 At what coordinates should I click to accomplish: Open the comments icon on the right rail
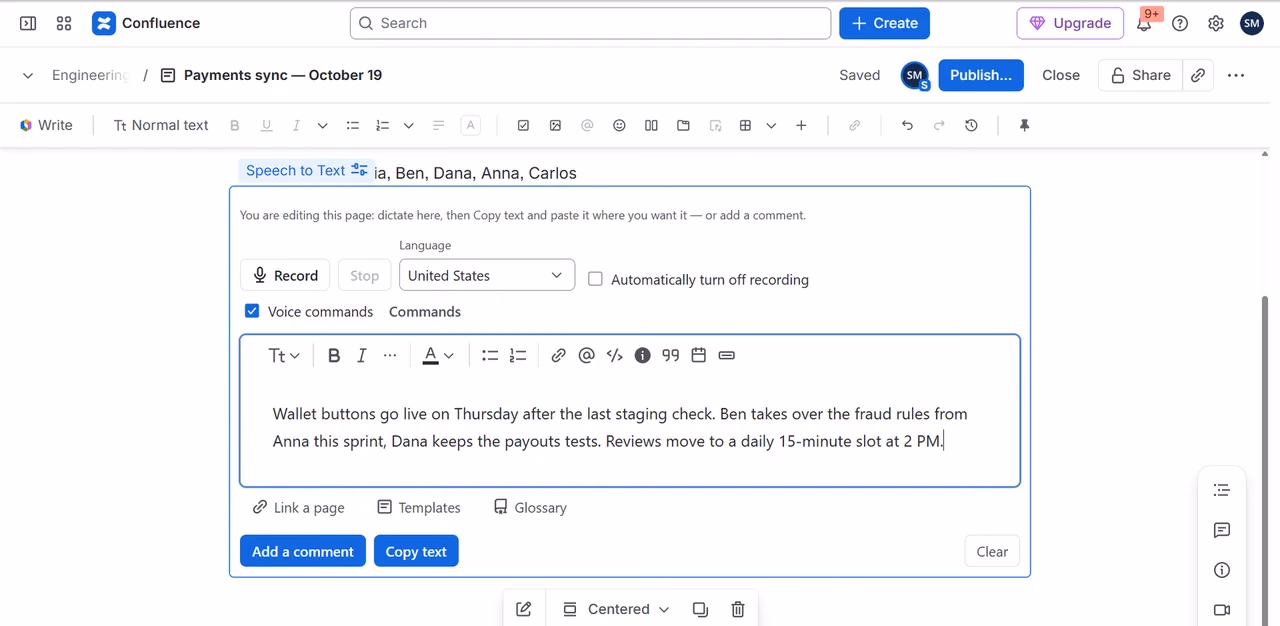[x=1221, y=530]
